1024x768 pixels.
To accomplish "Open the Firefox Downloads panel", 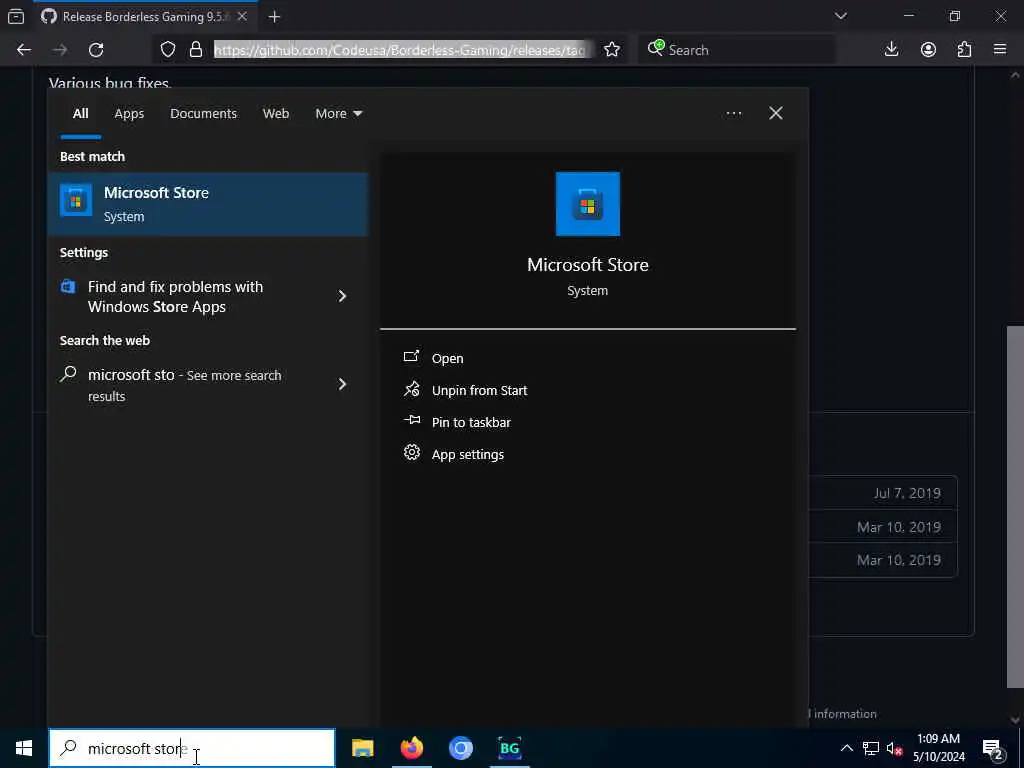I will 891,50.
